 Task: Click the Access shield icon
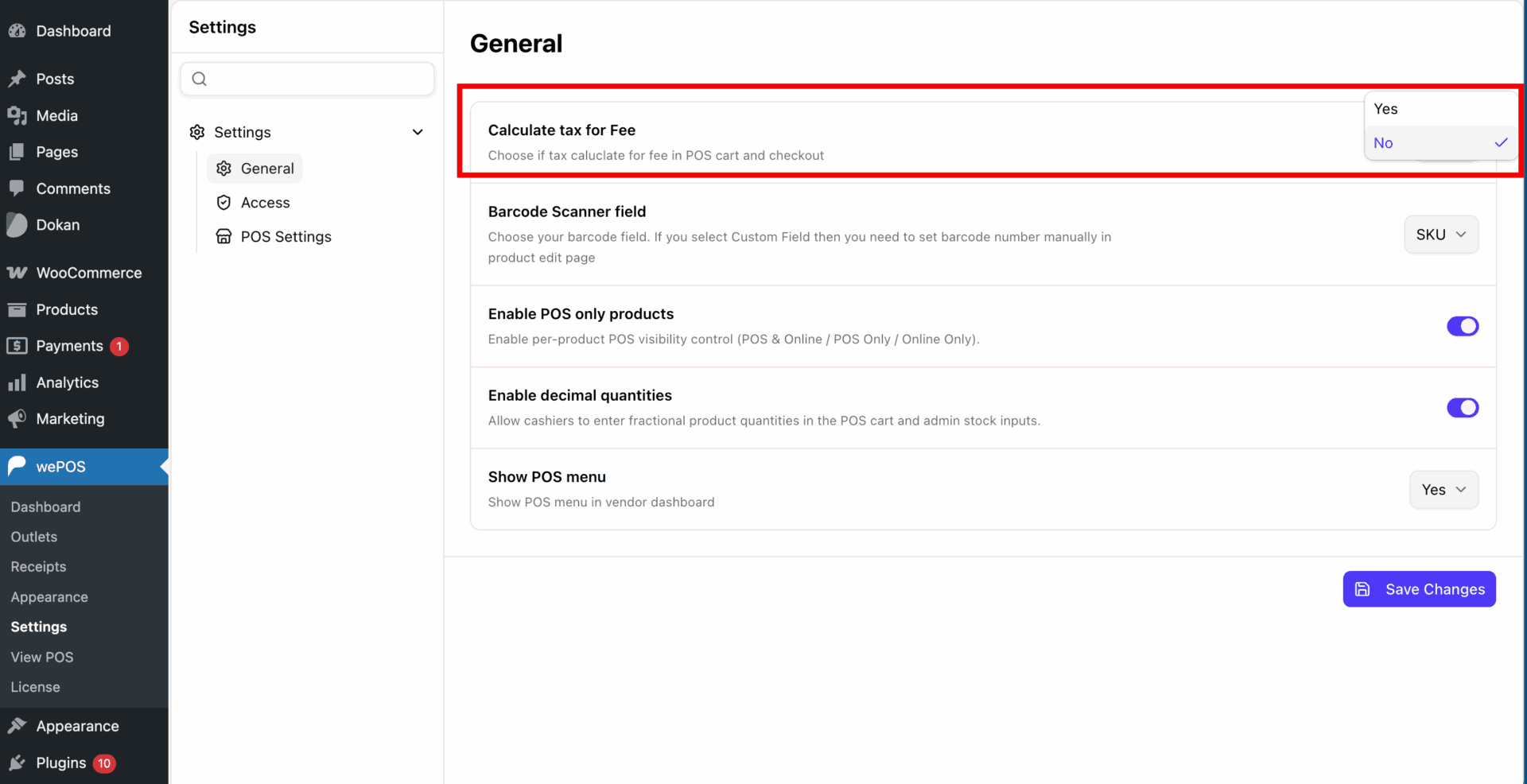click(x=224, y=203)
